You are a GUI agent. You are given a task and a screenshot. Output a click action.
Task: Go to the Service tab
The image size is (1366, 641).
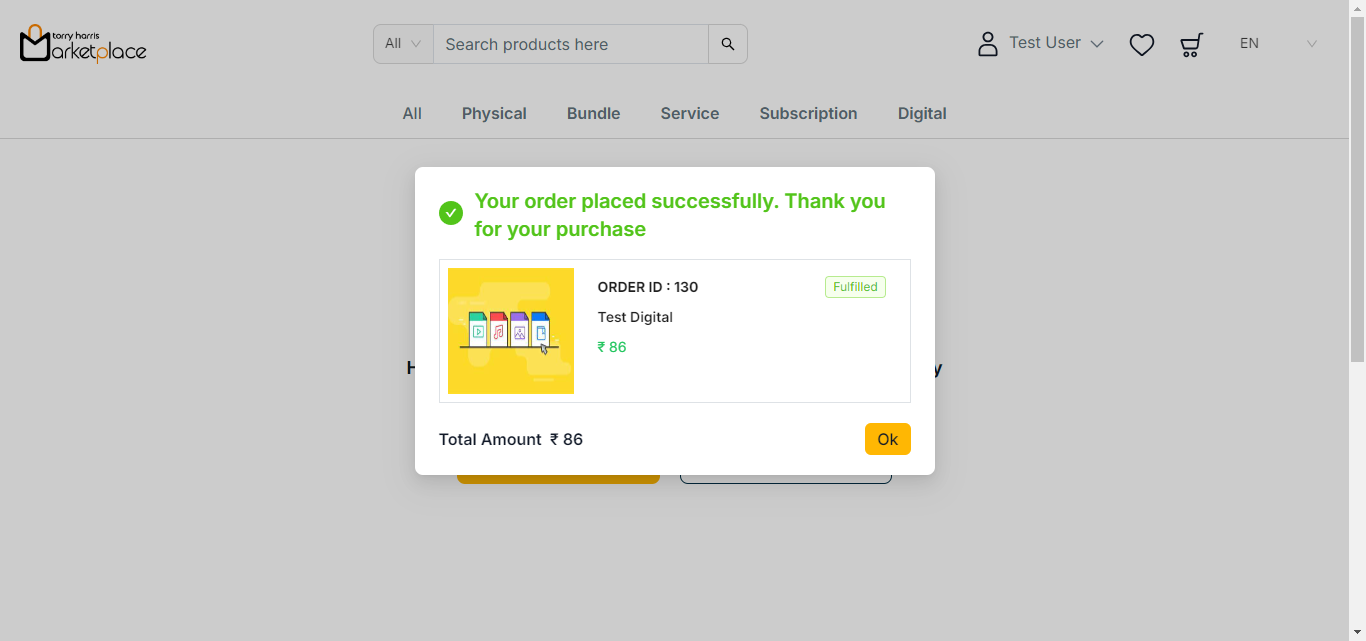tap(690, 114)
